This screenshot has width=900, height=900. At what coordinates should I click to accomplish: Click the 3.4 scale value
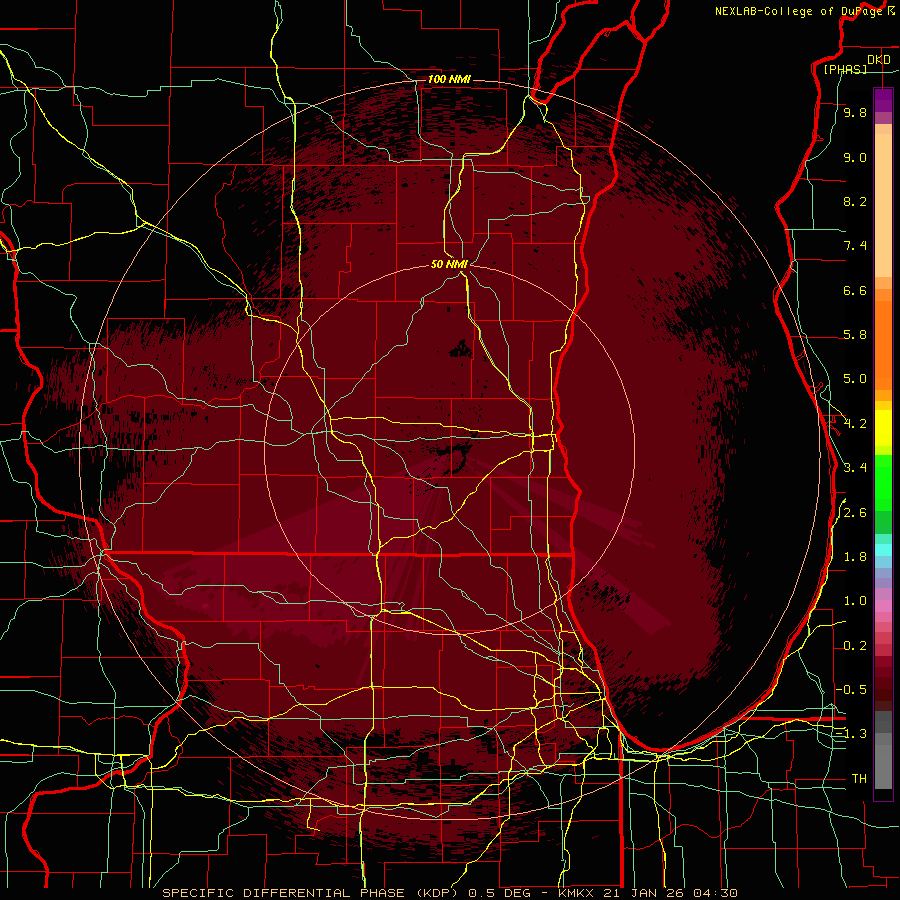coord(855,468)
